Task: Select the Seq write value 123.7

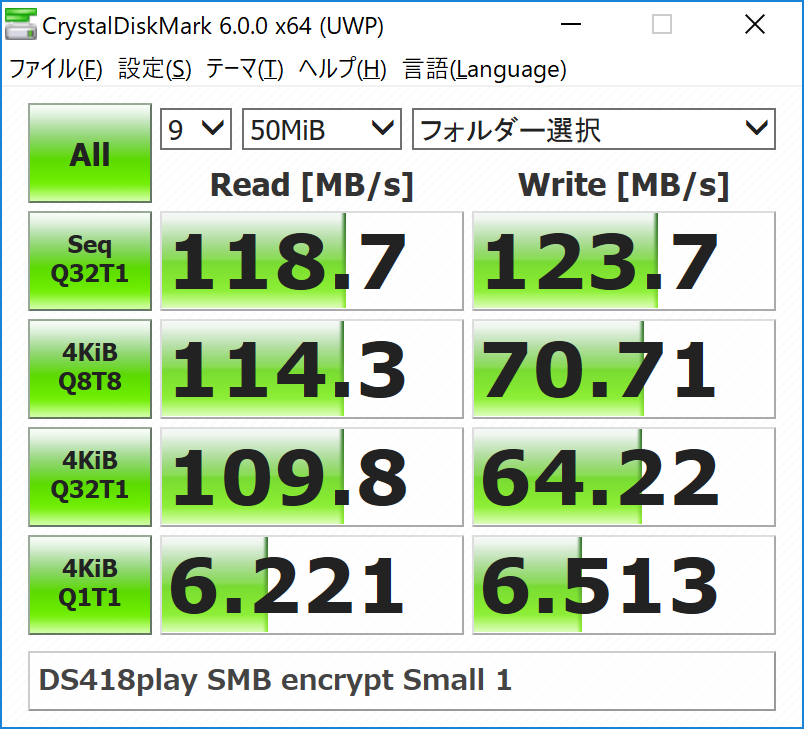Action: (x=624, y=260)
